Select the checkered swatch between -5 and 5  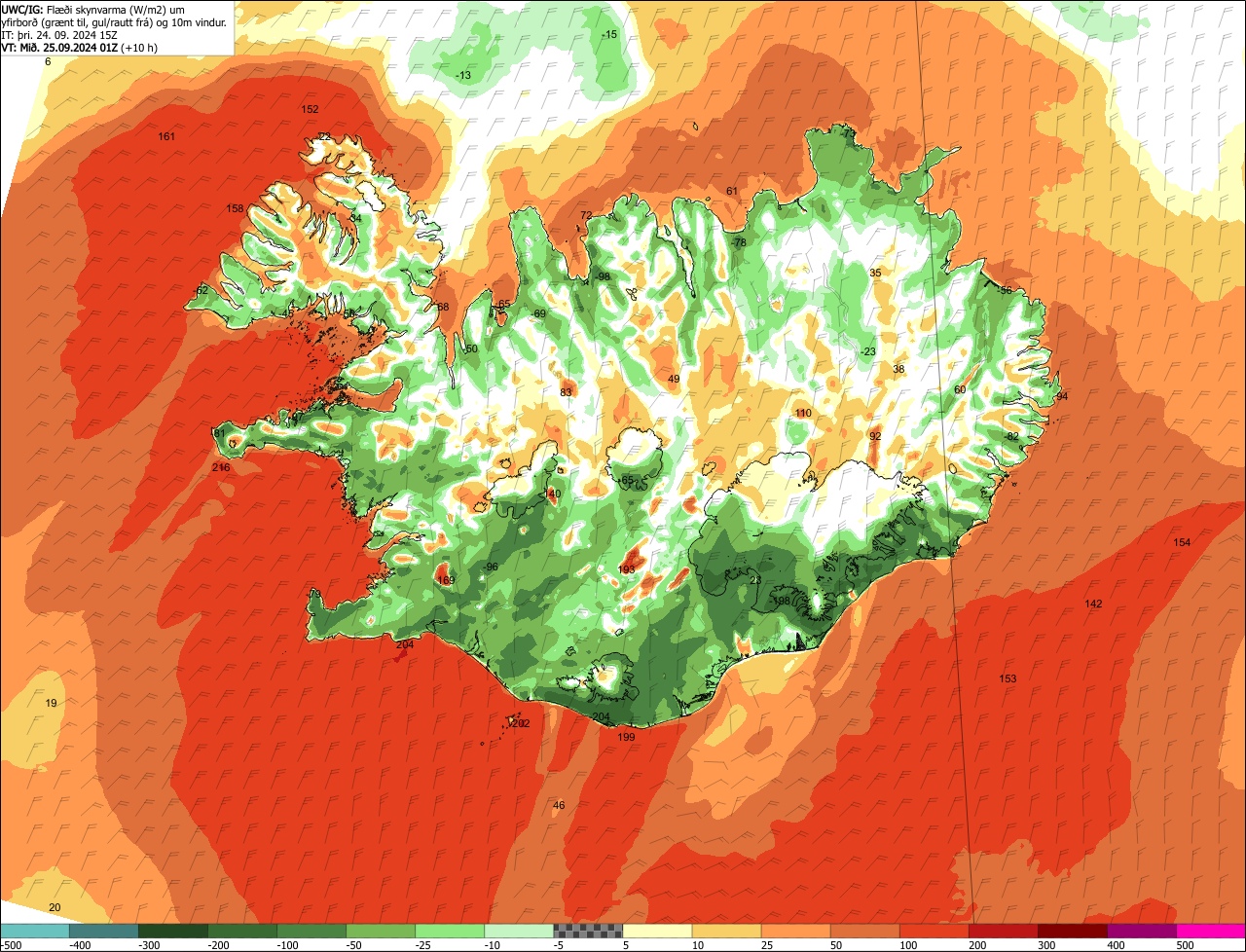588,931
